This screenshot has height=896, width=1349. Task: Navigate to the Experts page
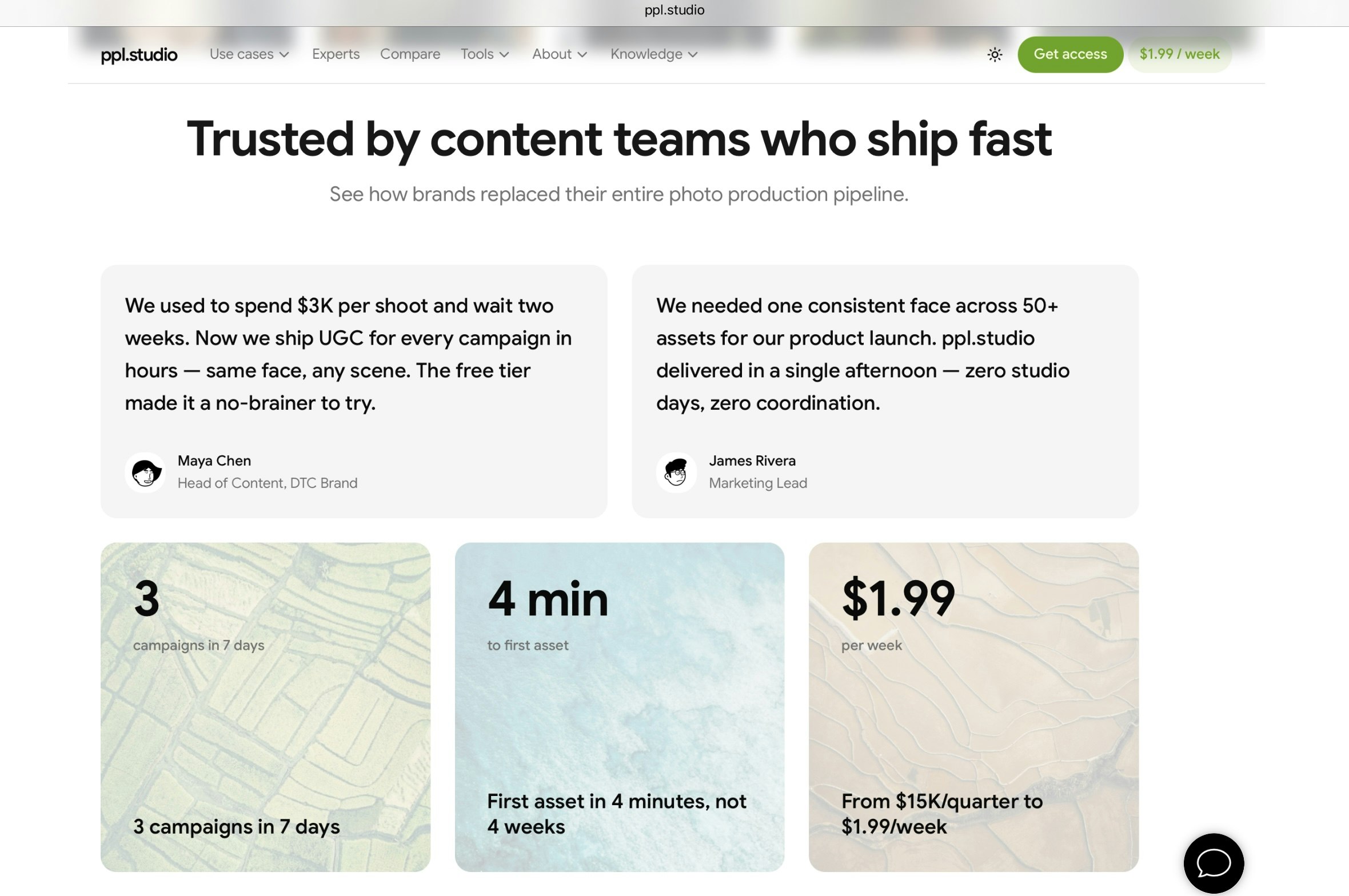click(x=336, y=54)
